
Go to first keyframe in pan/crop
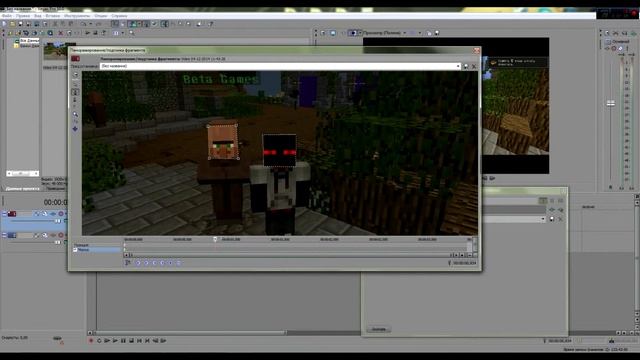(138, 263)
